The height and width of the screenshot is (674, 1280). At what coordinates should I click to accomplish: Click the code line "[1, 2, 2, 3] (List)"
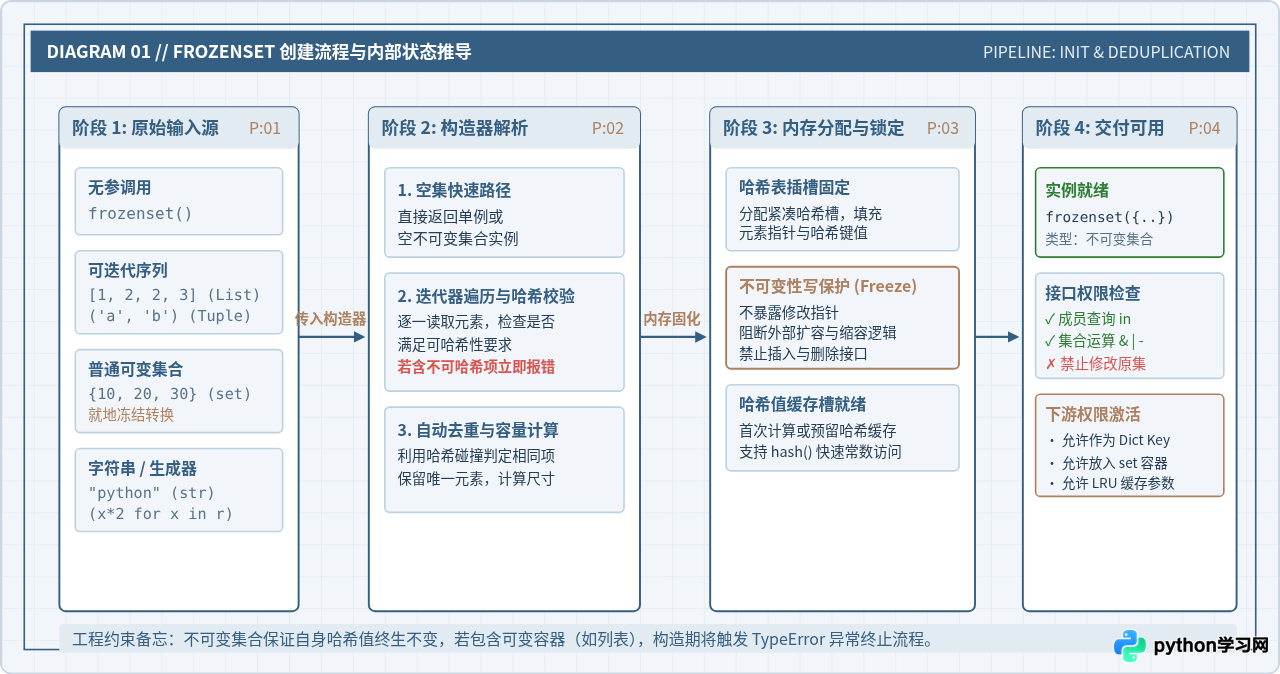pyautogui.click(x=174, y=295)
